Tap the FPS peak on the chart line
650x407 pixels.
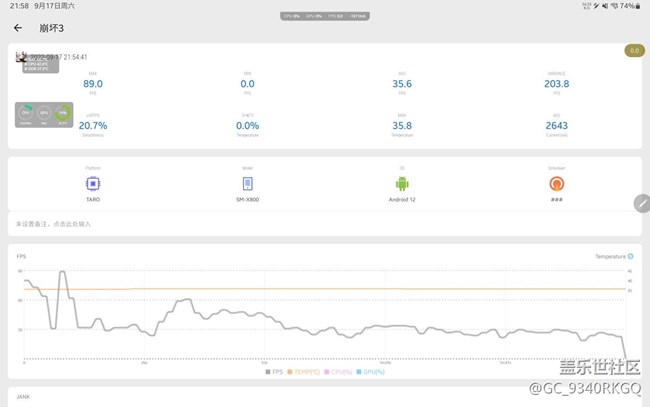click(x=62, y=272)
